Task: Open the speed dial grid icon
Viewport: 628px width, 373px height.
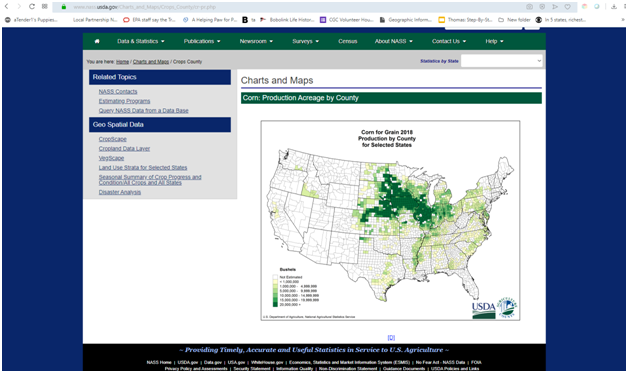Action: click(x=44, y=6)
